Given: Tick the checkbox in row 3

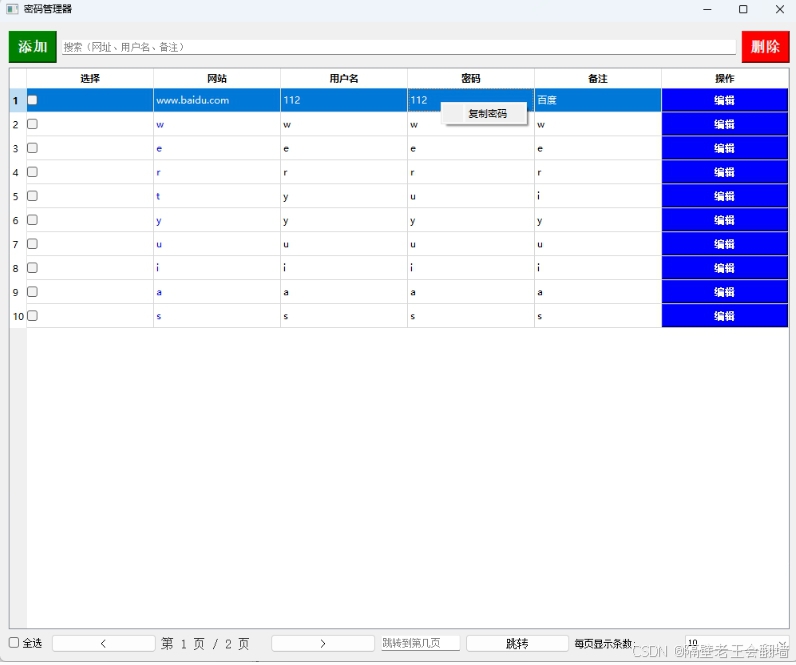Looking at the screenshot, I should pyautogui.click(x=32, y=148).
